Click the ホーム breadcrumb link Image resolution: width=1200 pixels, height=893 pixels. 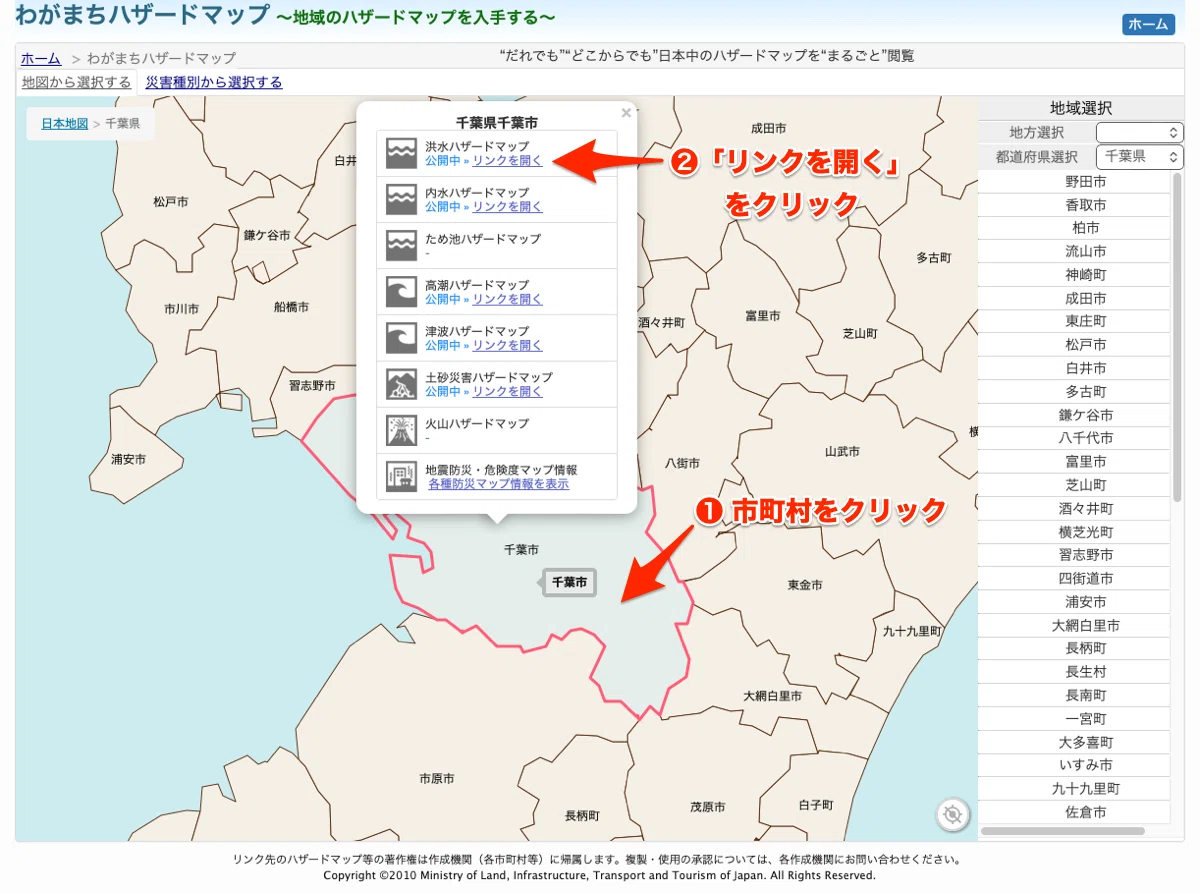[x=41, y=58]
